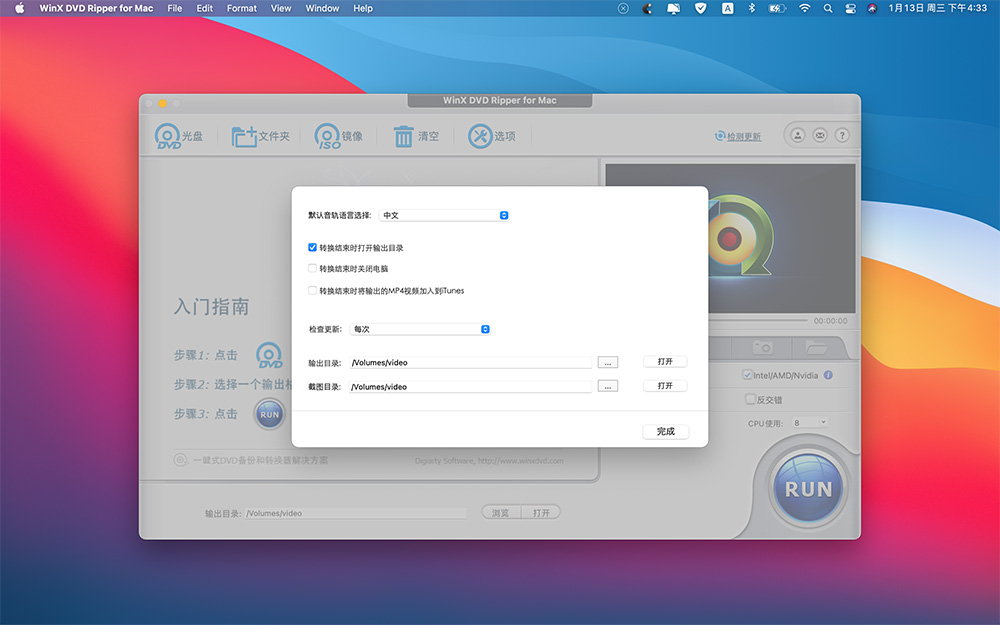
Task: Click the 浏览 button in main window
Action: point(501,513)
